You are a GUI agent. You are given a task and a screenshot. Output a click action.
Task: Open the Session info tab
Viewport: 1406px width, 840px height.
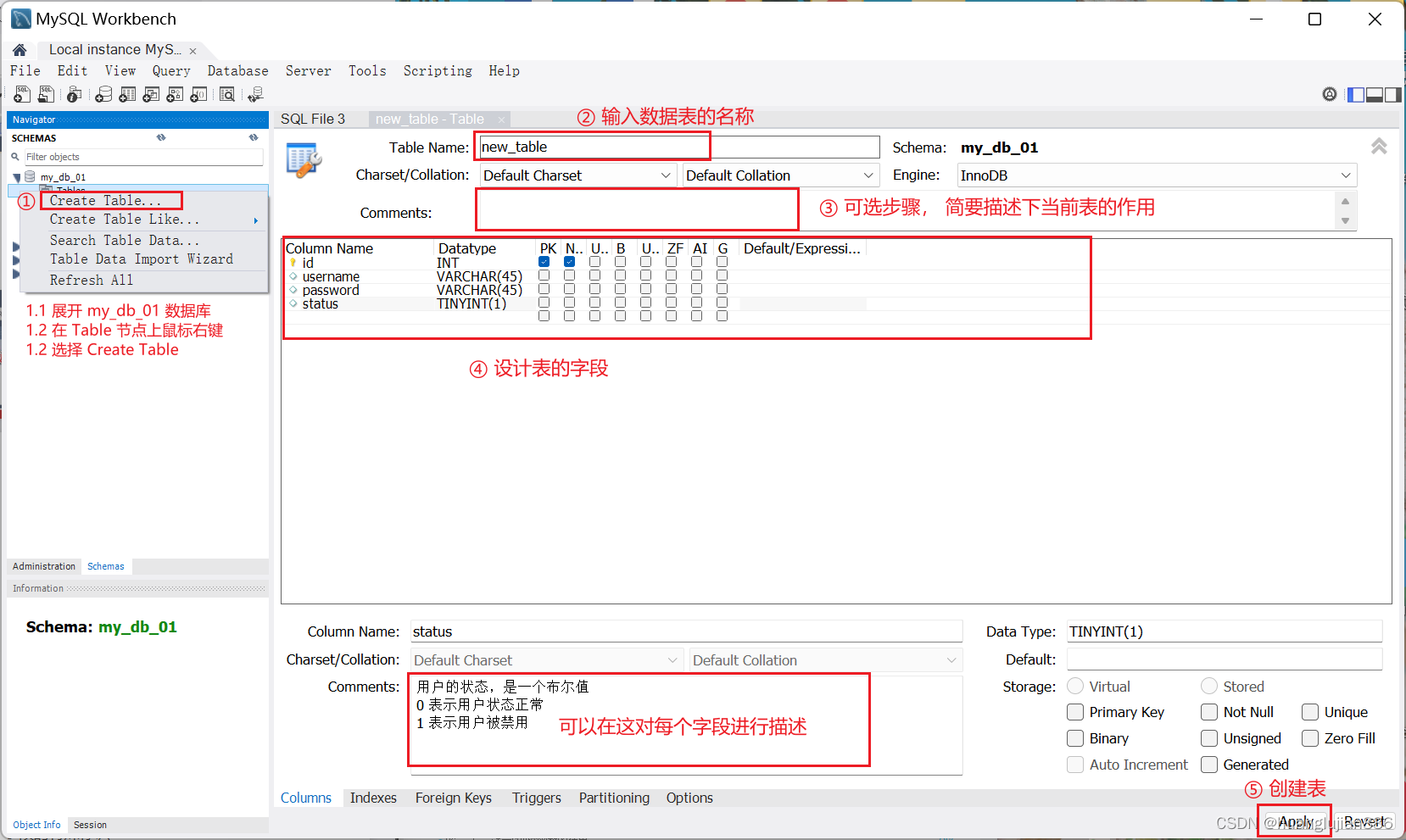click(x=90, y=825)
